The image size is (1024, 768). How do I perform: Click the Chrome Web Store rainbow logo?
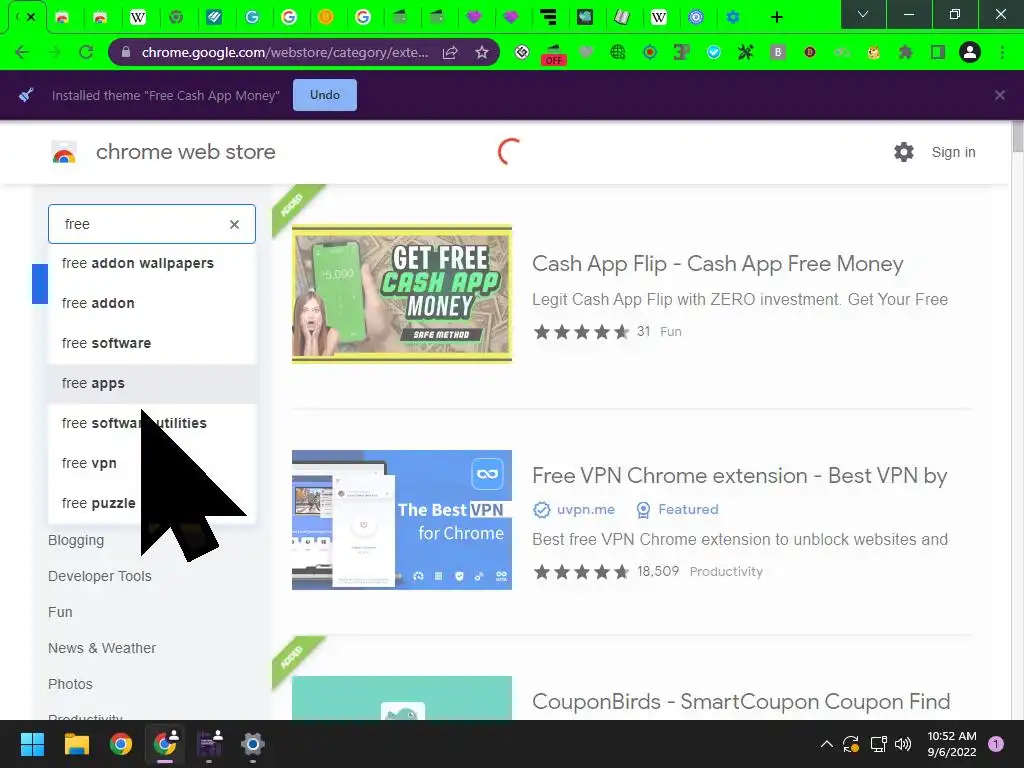[x=64, y=152]
